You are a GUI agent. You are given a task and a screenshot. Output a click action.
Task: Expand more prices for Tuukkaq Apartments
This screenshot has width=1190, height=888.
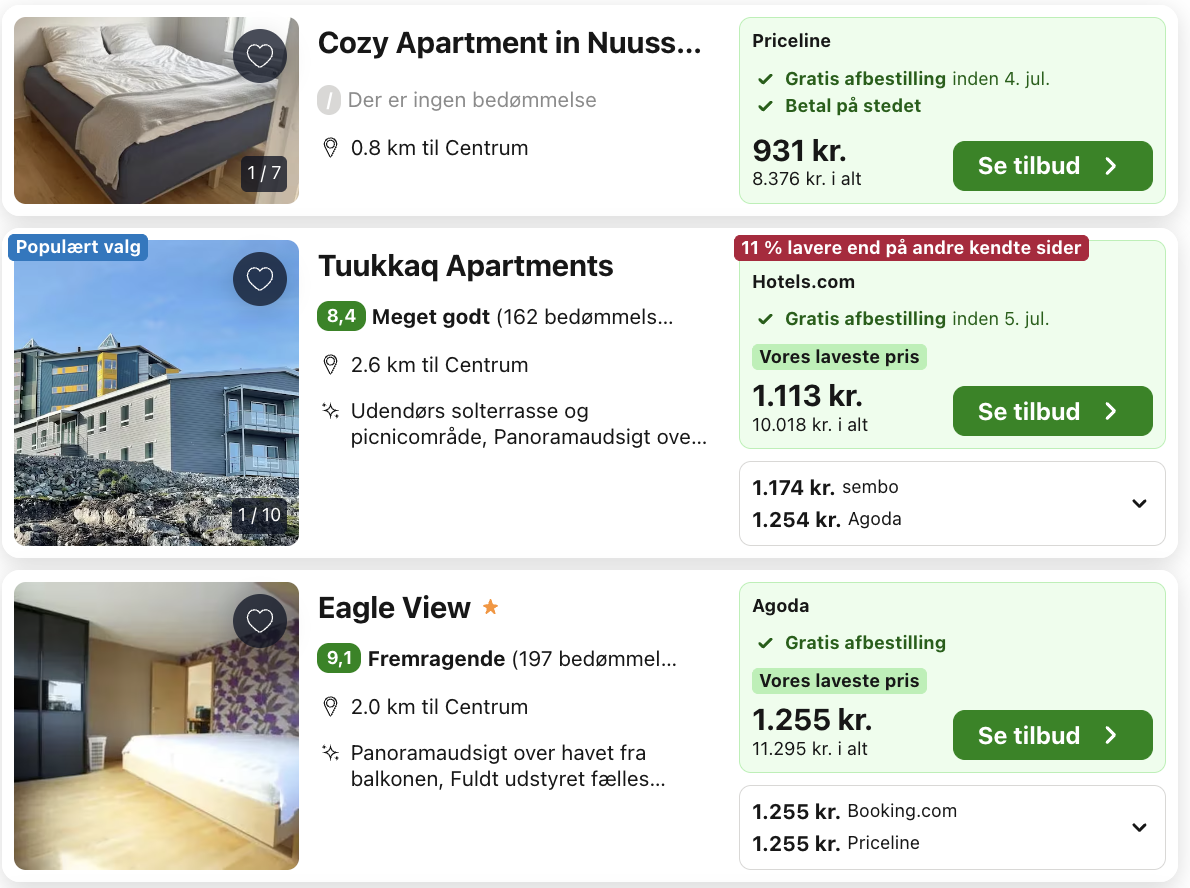[1139, 503]
